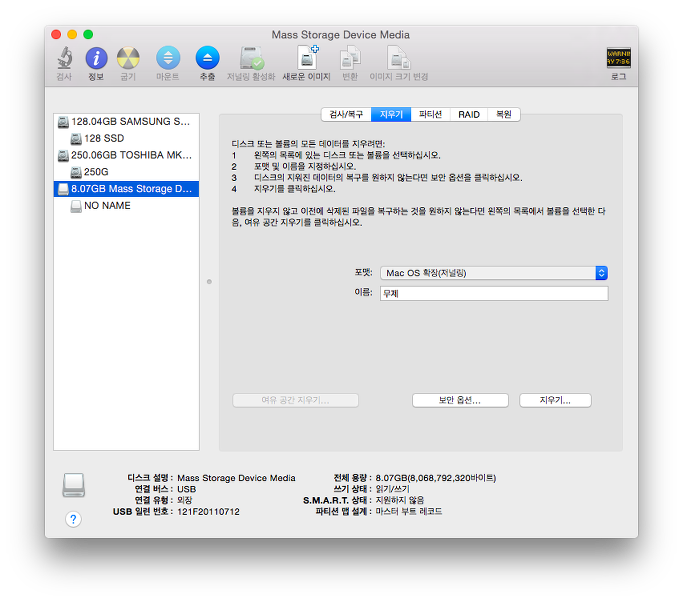Click the yellow minimize window button
Image resolution: width=683 pixels, height=602 pixels.
(x=72, y=34)
